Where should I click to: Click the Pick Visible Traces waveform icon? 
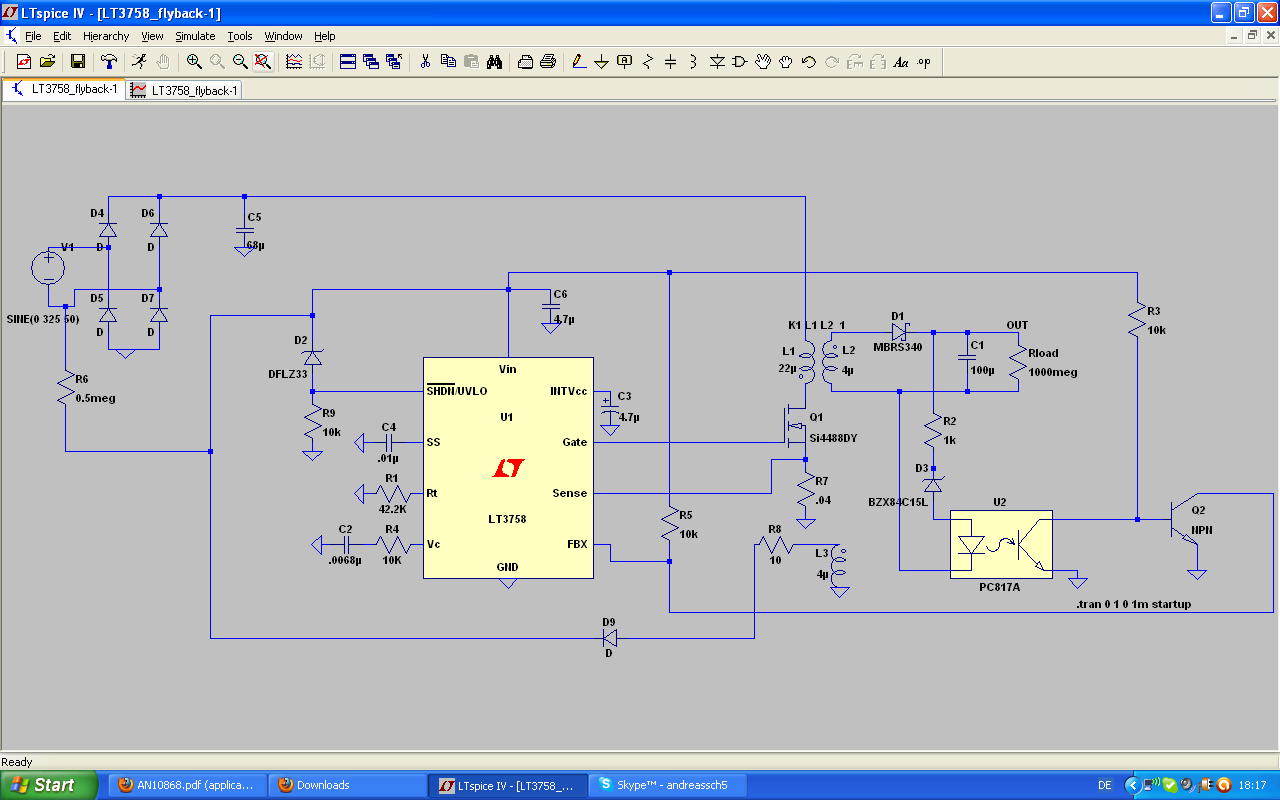(294, 61)
